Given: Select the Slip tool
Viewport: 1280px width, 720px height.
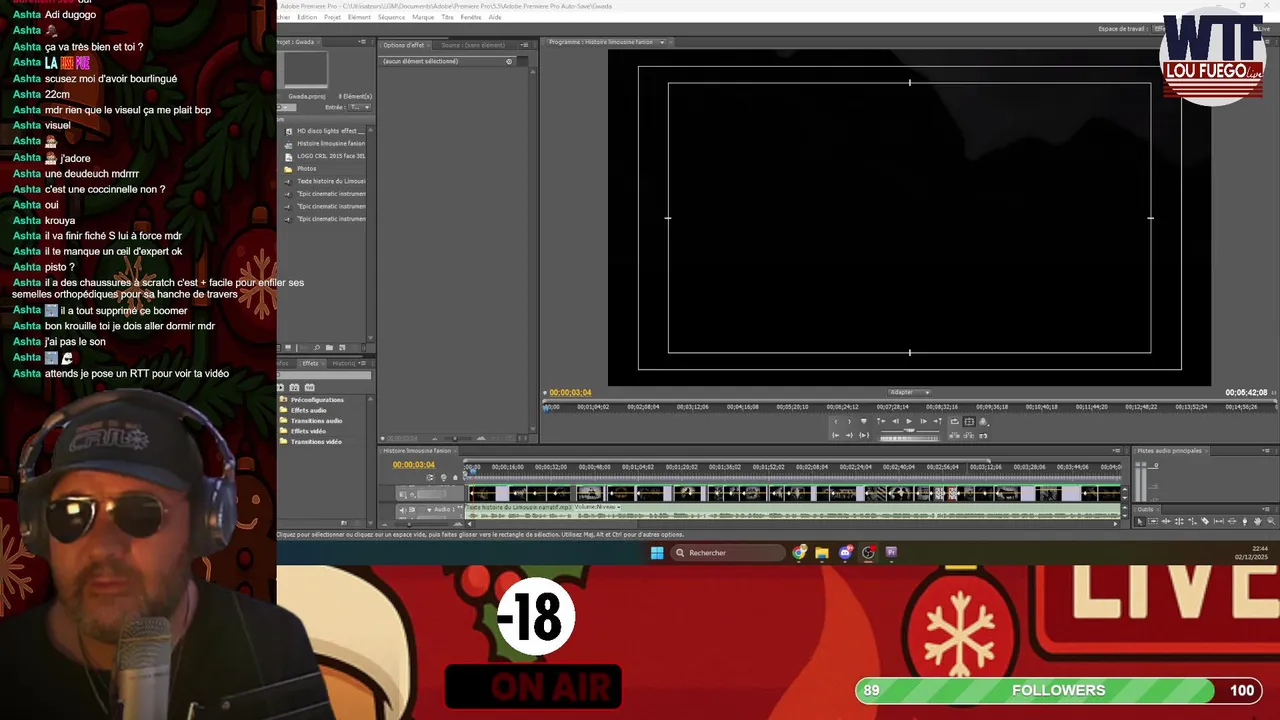Looking at the screenshot, I should (1219, 522).
